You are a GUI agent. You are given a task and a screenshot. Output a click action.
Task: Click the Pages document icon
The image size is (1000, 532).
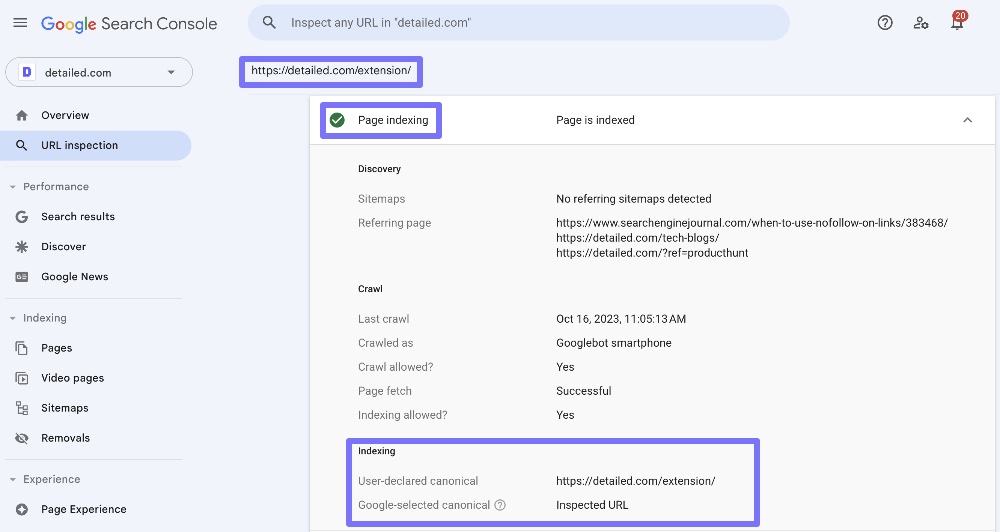(x=22, y=348)
